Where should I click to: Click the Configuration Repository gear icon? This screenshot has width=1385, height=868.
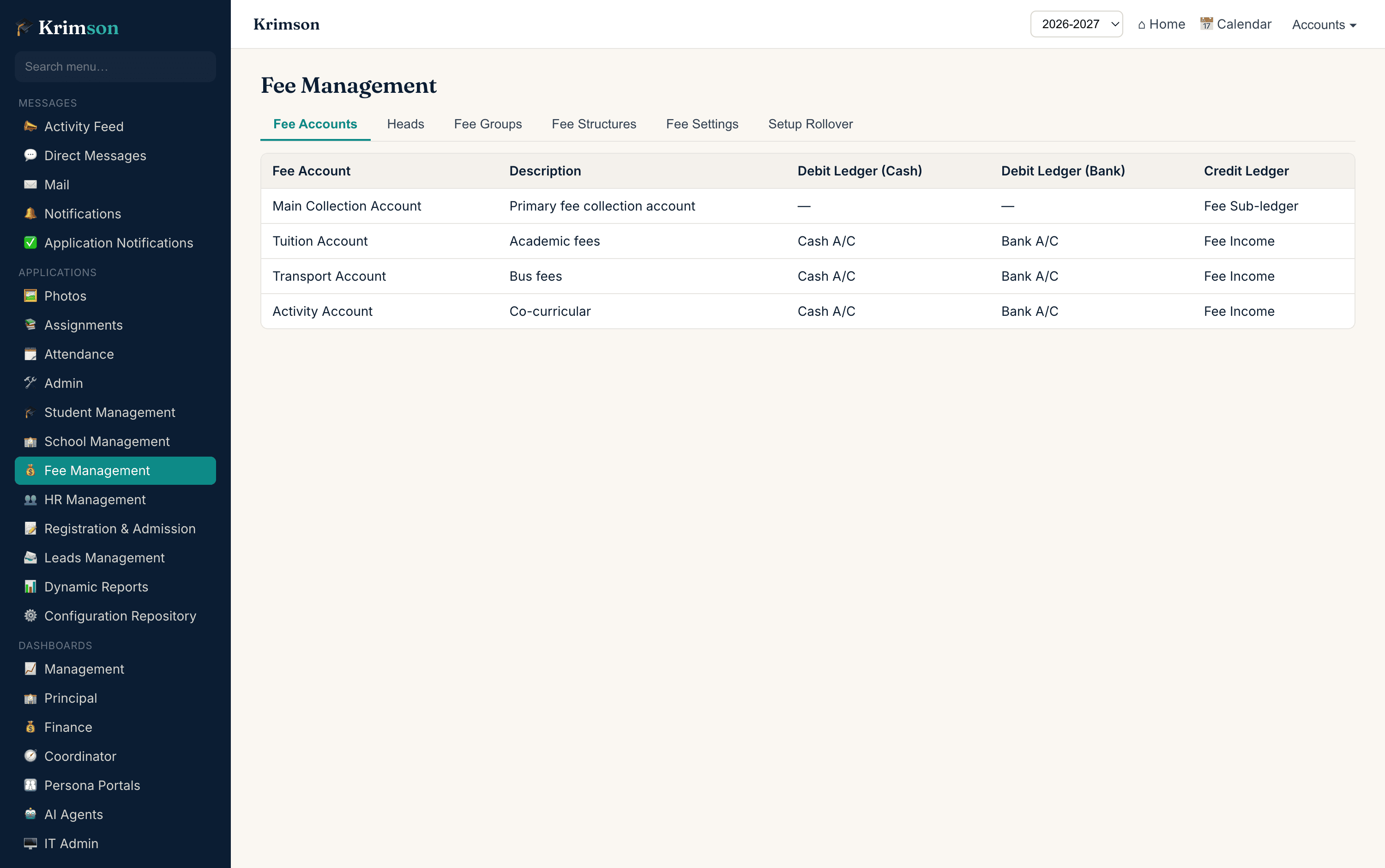click(30, 616)
